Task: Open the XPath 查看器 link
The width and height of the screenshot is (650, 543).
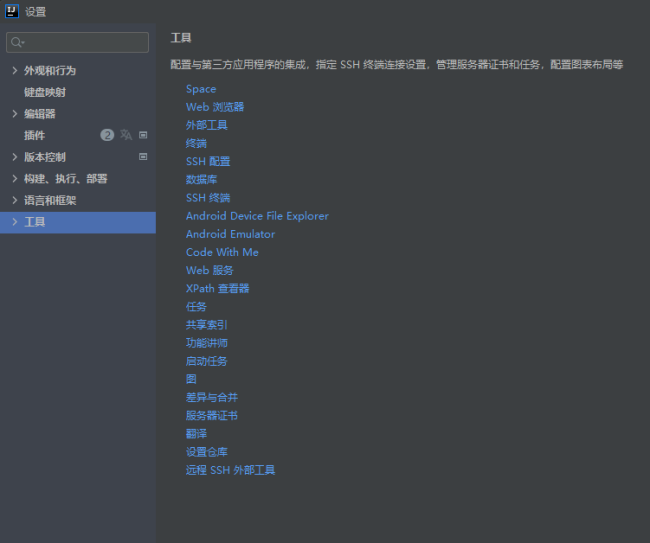Action: (x=217, y=288)
